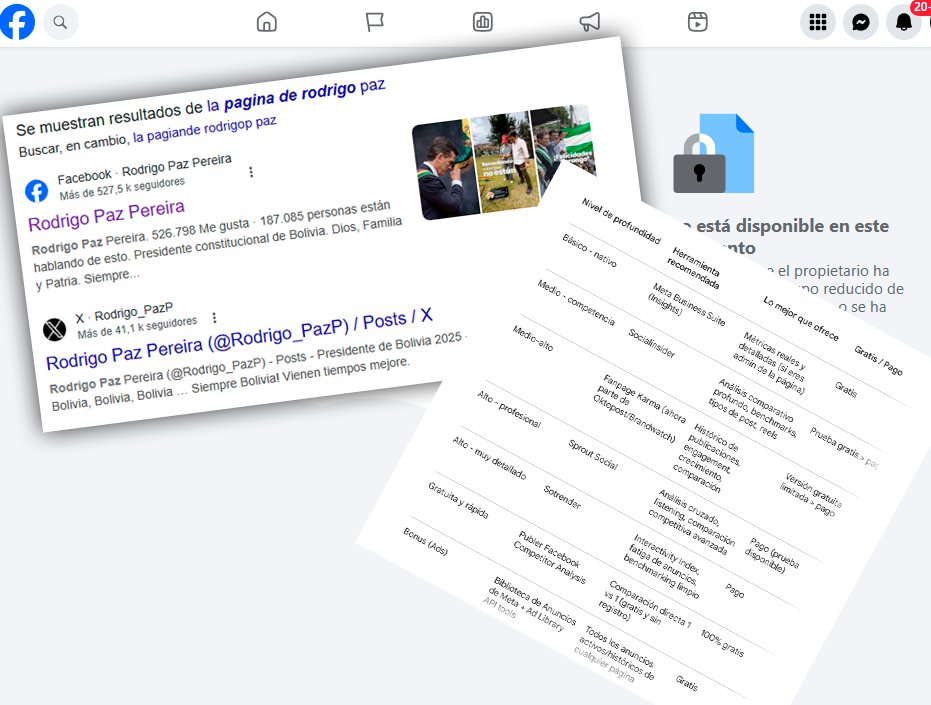Image resolution: width=931 pixels, height=705 pixels.
Task: Click the 'Gratis / Pago' table header
Action: [878, 360]
